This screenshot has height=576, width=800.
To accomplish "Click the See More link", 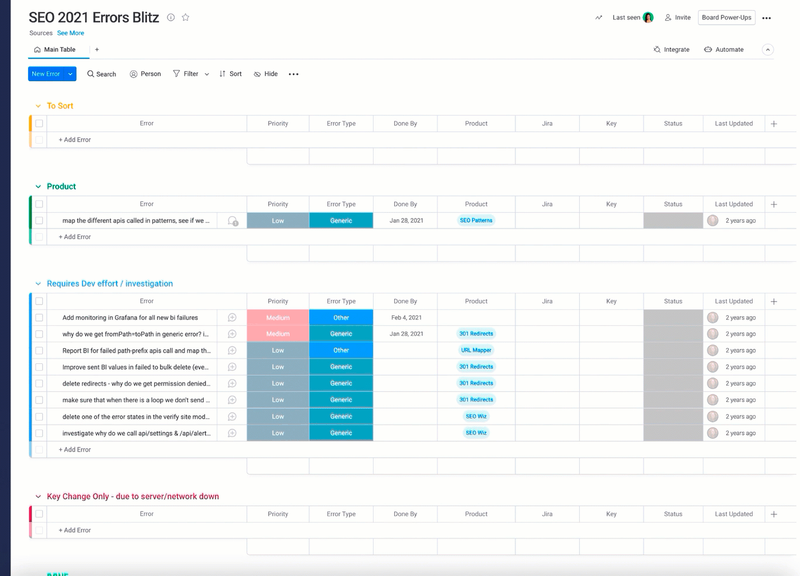I will click(x=70, y=33).
